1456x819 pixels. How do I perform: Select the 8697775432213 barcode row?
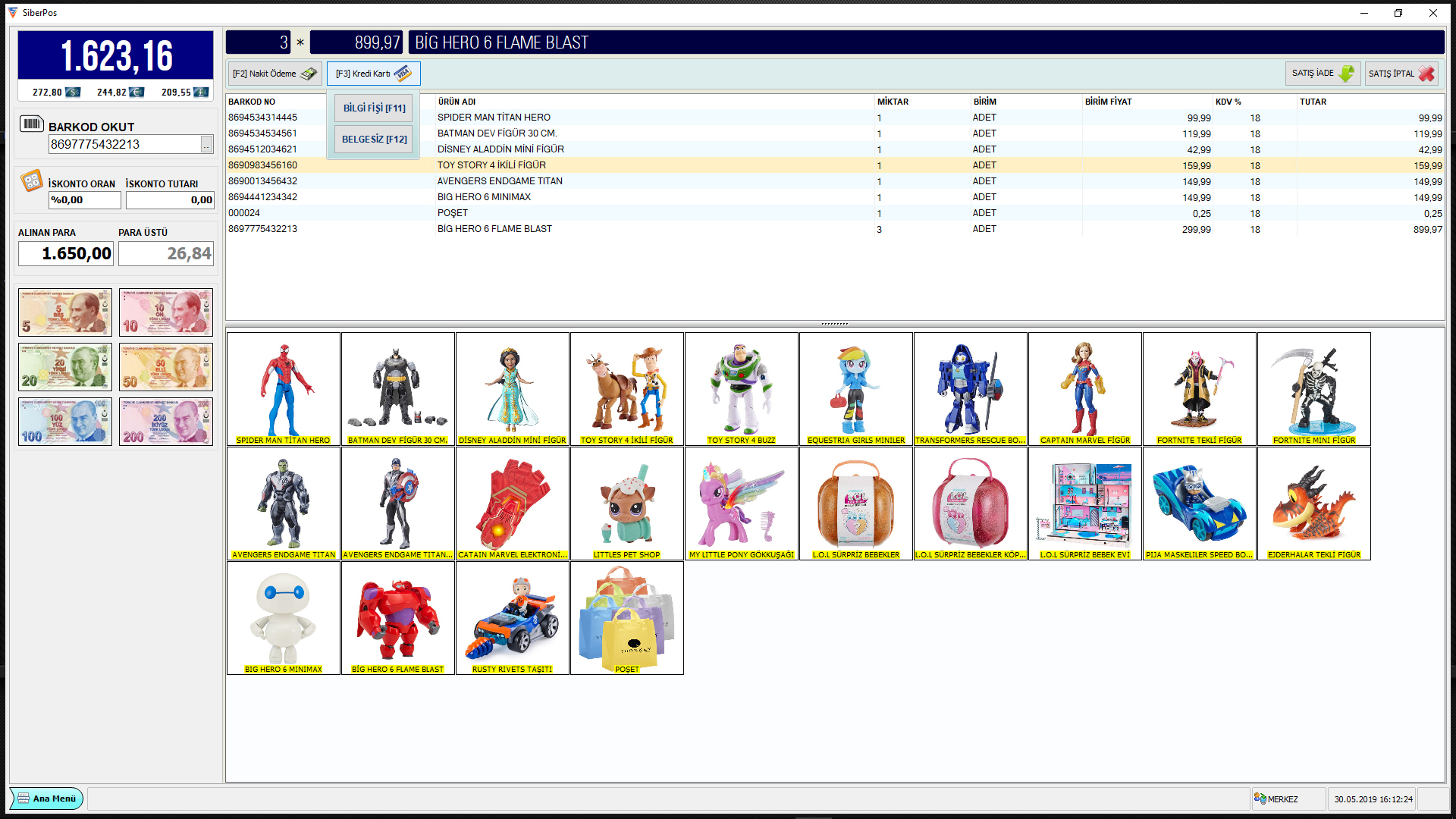pyautogui.click(x=835, y=229)
